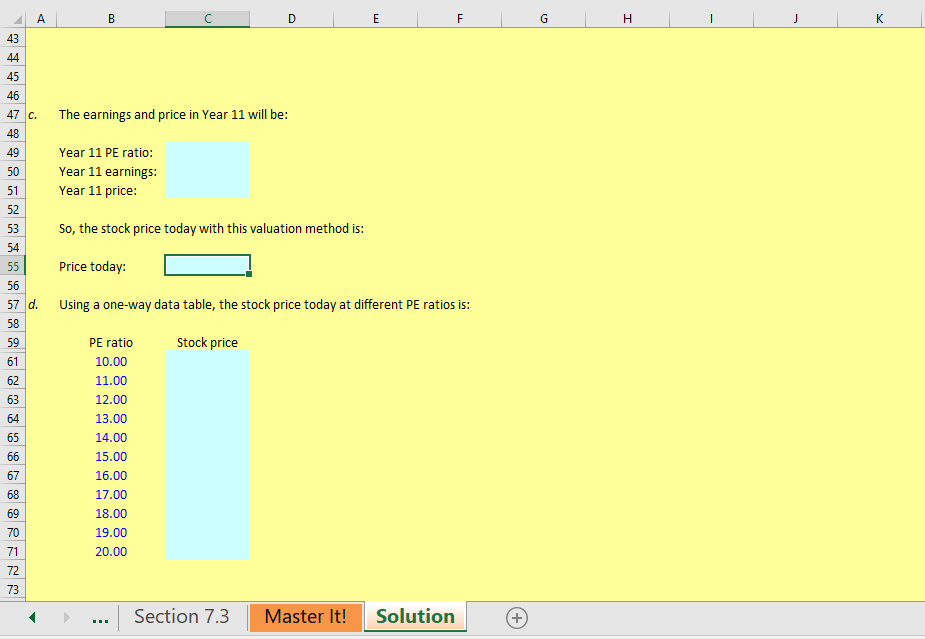Click the 'PE ratio' column heading cell
Screen dimensions: 925x639
(111, 343)
